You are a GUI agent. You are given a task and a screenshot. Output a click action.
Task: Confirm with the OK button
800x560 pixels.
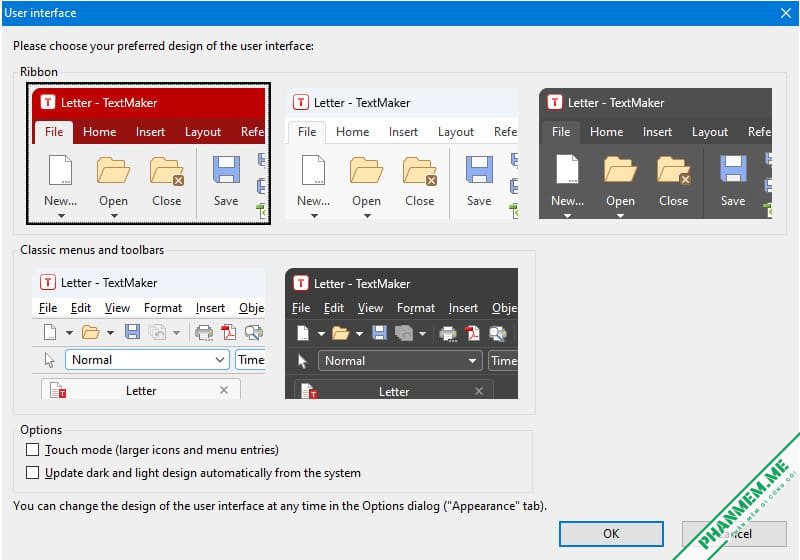[x=611, y=533]
